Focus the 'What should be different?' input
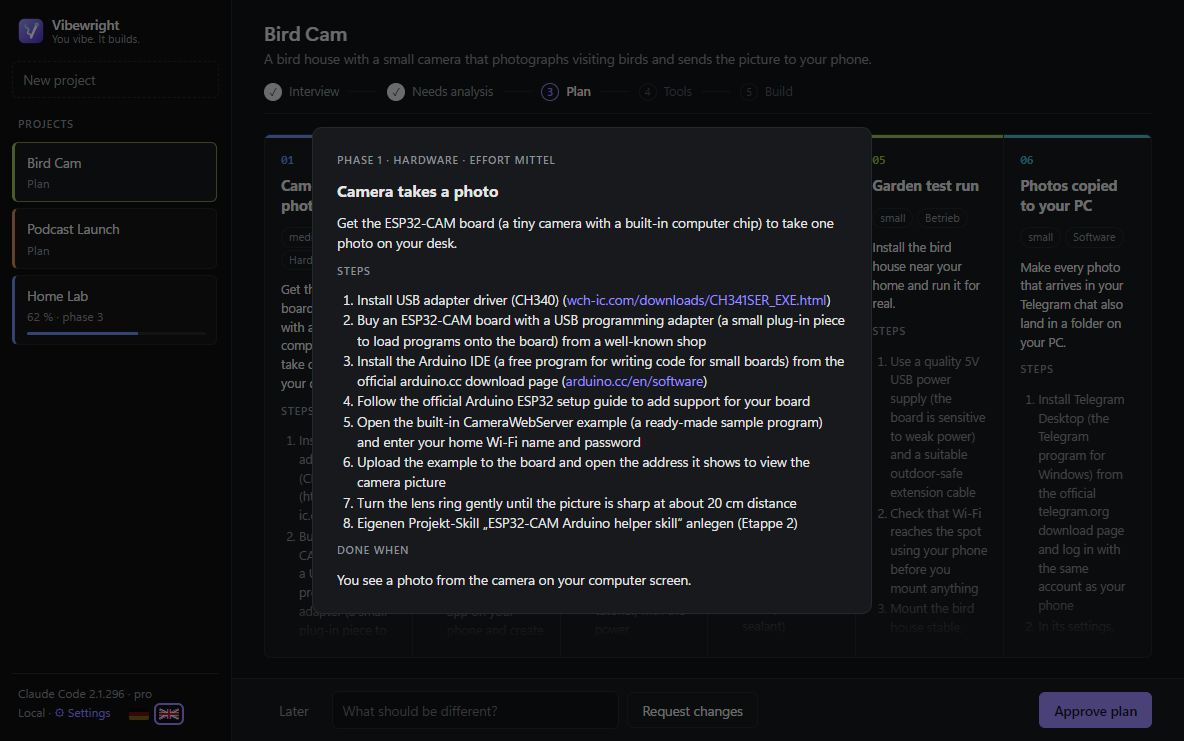1184x741 pixels. click(x=476, y=711)
